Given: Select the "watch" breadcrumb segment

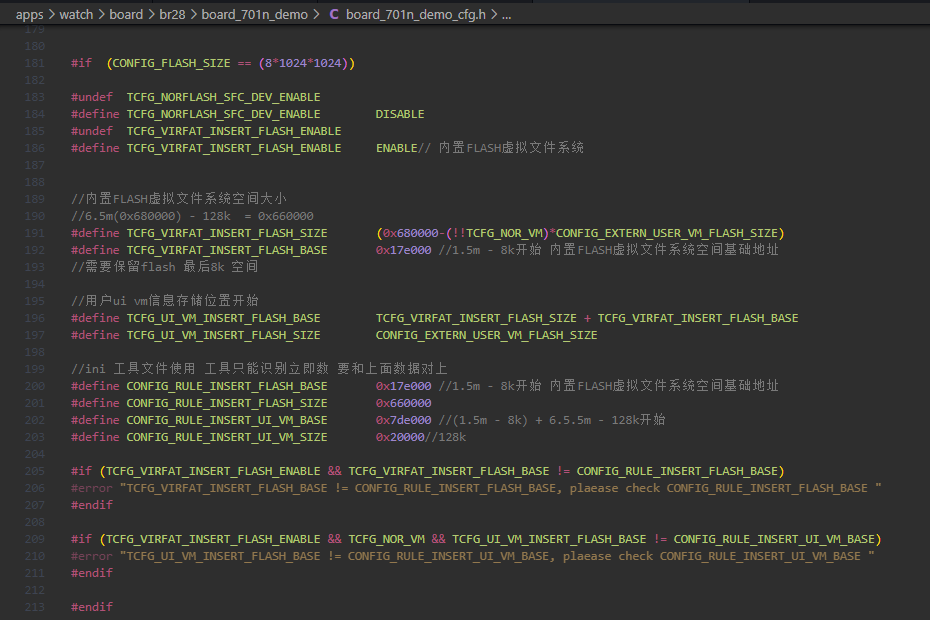Looking at the screenshot, I should coord(76,14).
